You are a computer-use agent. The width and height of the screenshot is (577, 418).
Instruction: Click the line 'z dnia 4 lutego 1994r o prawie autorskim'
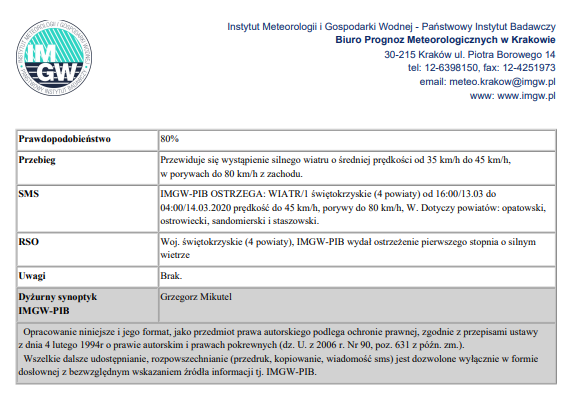(241, 345)
